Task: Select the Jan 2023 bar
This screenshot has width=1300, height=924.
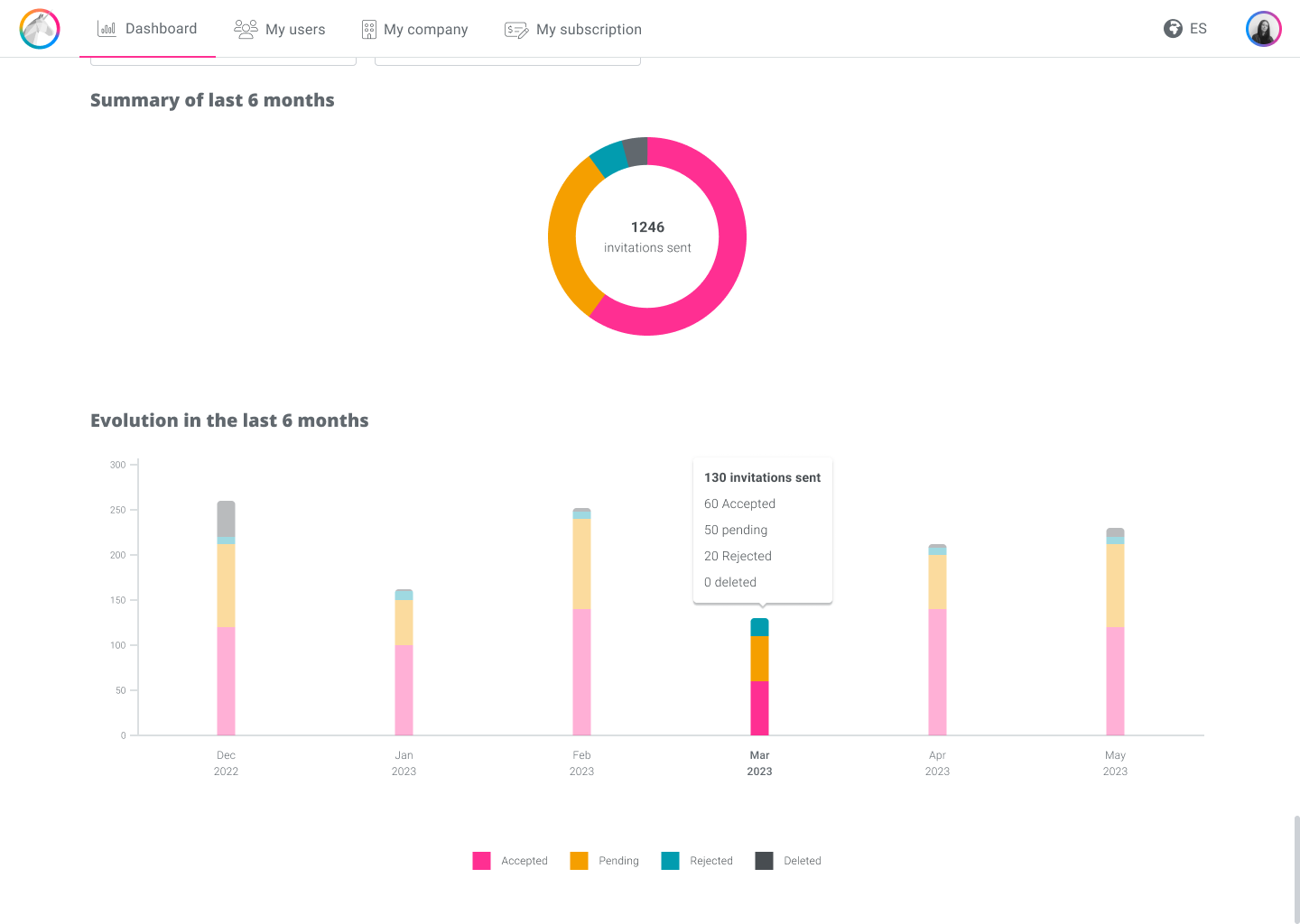Action: click(x=404, y=662)
